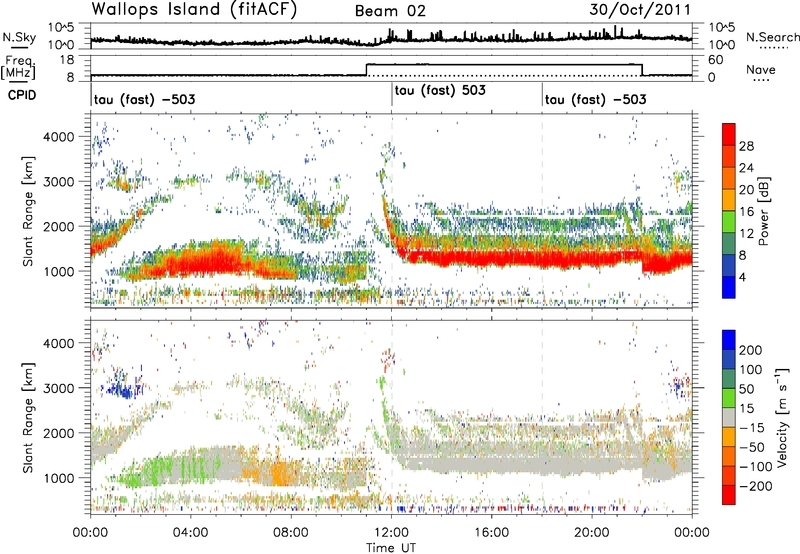Click the "CPID" row label
800x554 pixels.
(x=22, y=95)
